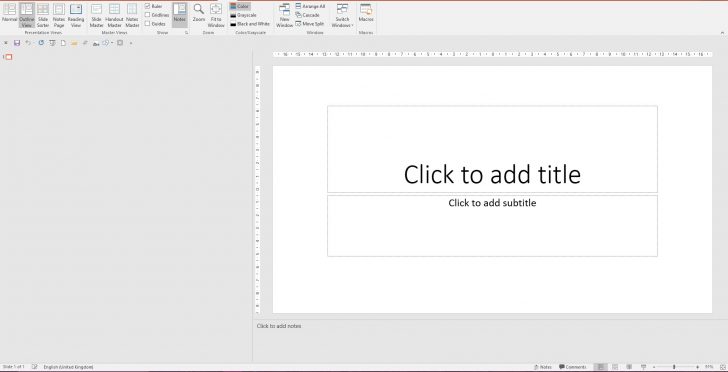728x372 pixels.
Task: Click the spell check status bar icon
Action: pyautogui.click(x=34, y=367)
